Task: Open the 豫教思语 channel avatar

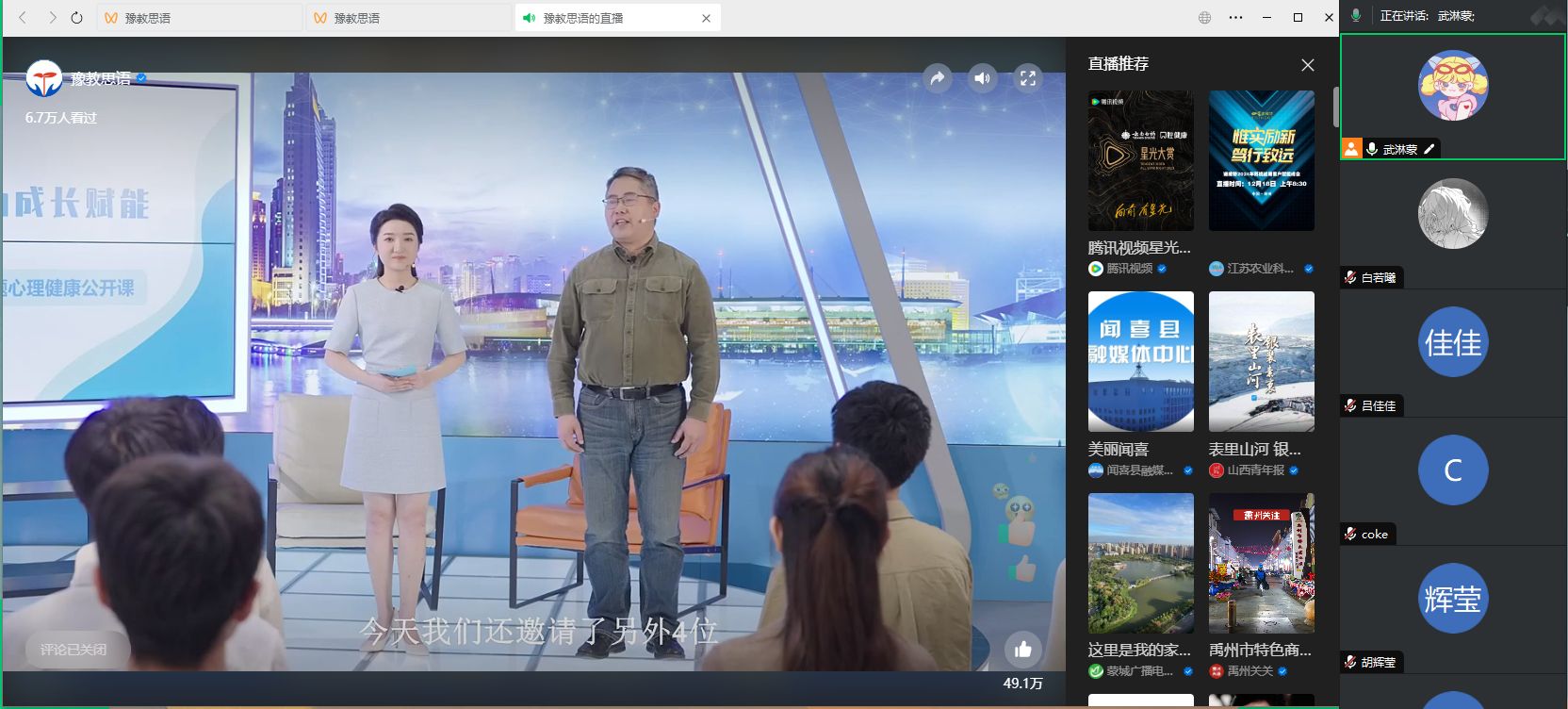Action: click(43, 79)
